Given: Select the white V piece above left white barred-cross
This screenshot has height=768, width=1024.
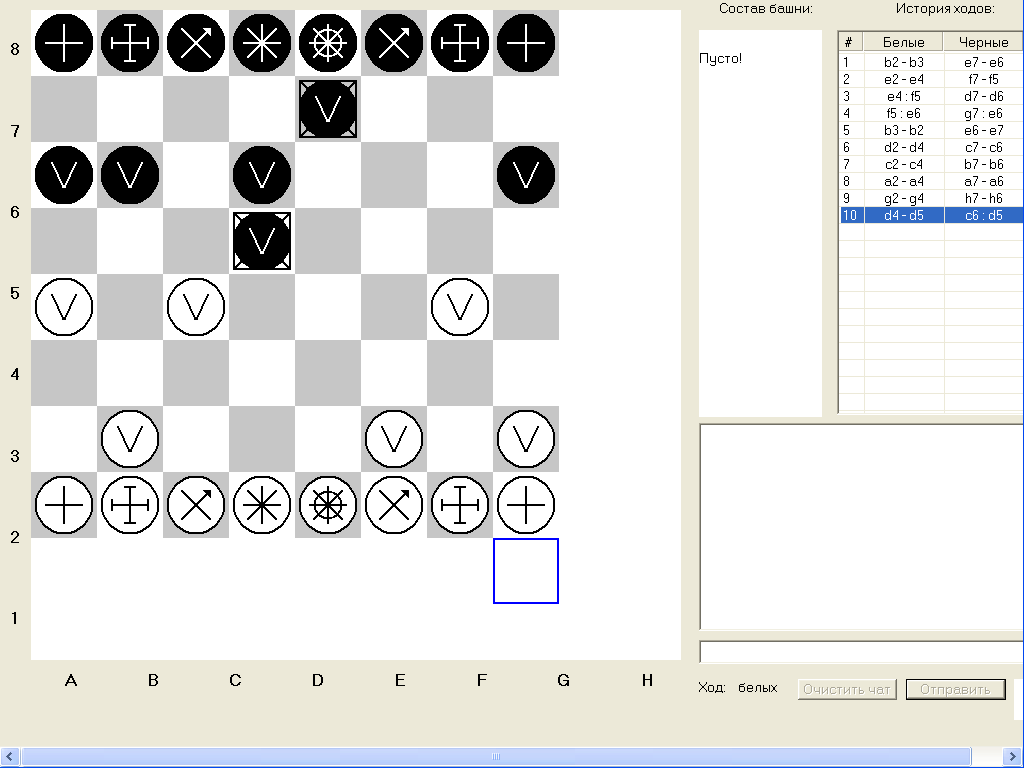Looking at the screenshot, I should click(x=130, y=439).
